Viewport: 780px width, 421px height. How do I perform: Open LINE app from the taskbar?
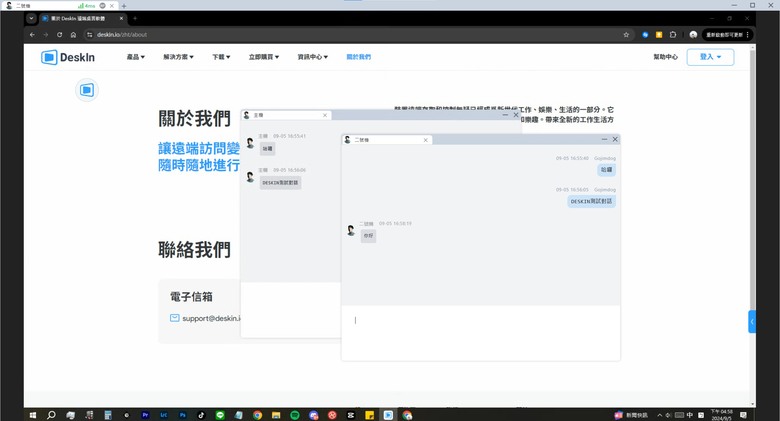pos(220,415)
